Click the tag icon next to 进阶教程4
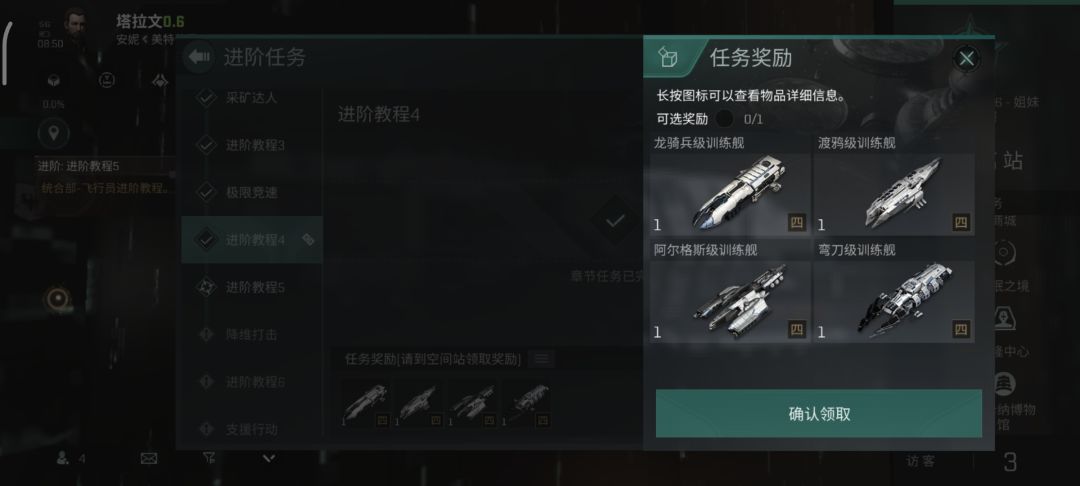The height and width of the screenshot is (486, 1080). click(x=308, y=240)
